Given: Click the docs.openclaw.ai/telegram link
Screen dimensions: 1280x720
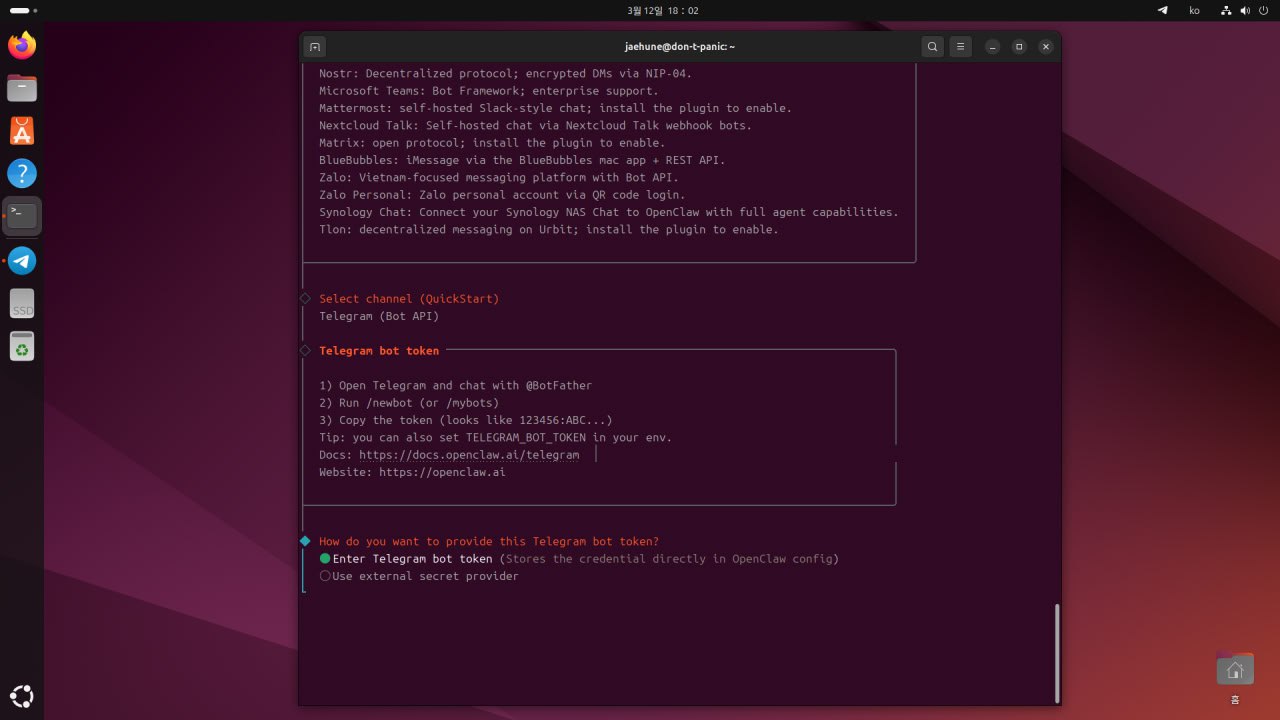Looking at the screenshot, I should click(469, 454).
